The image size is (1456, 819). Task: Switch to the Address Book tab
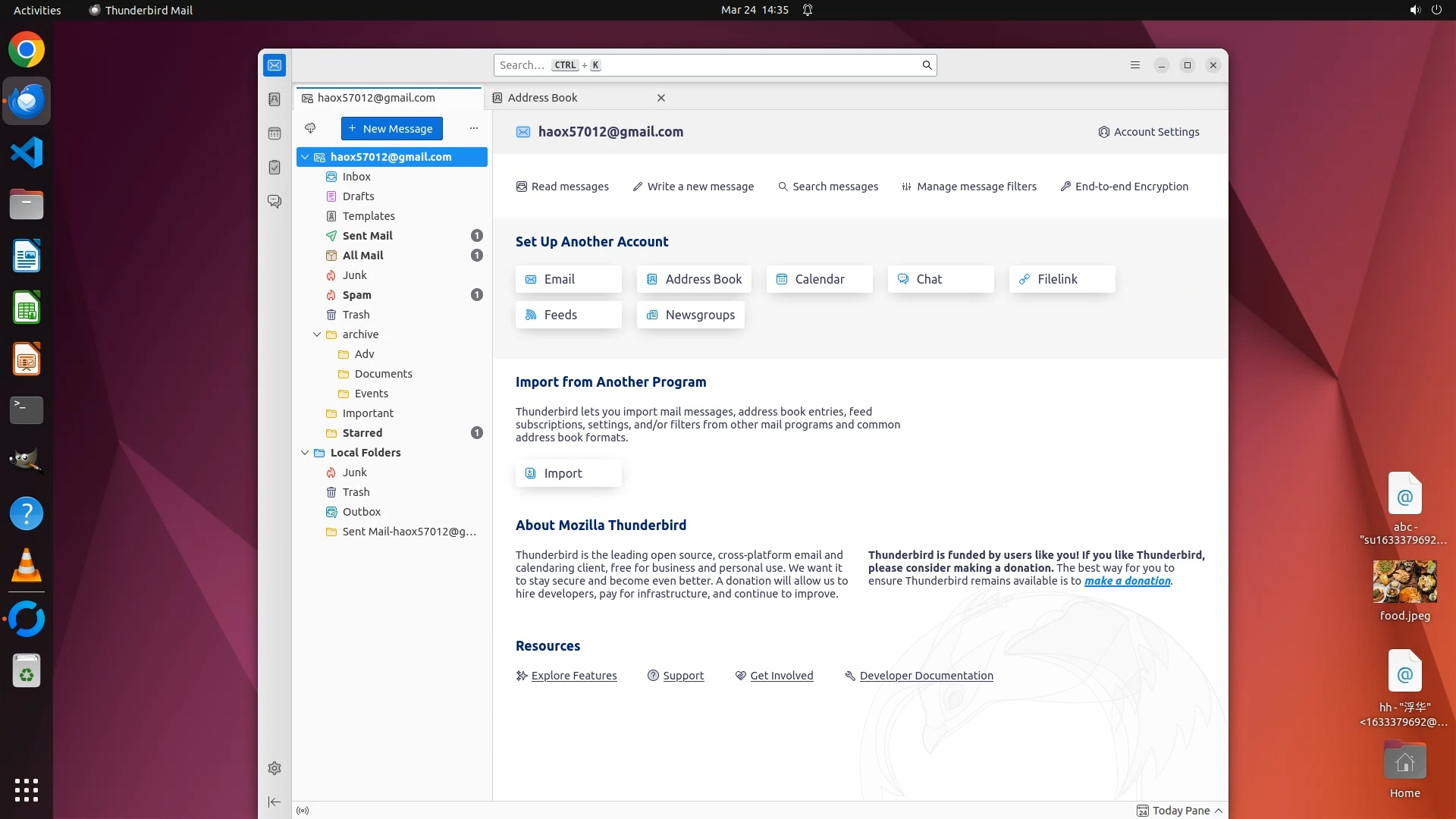542,98
